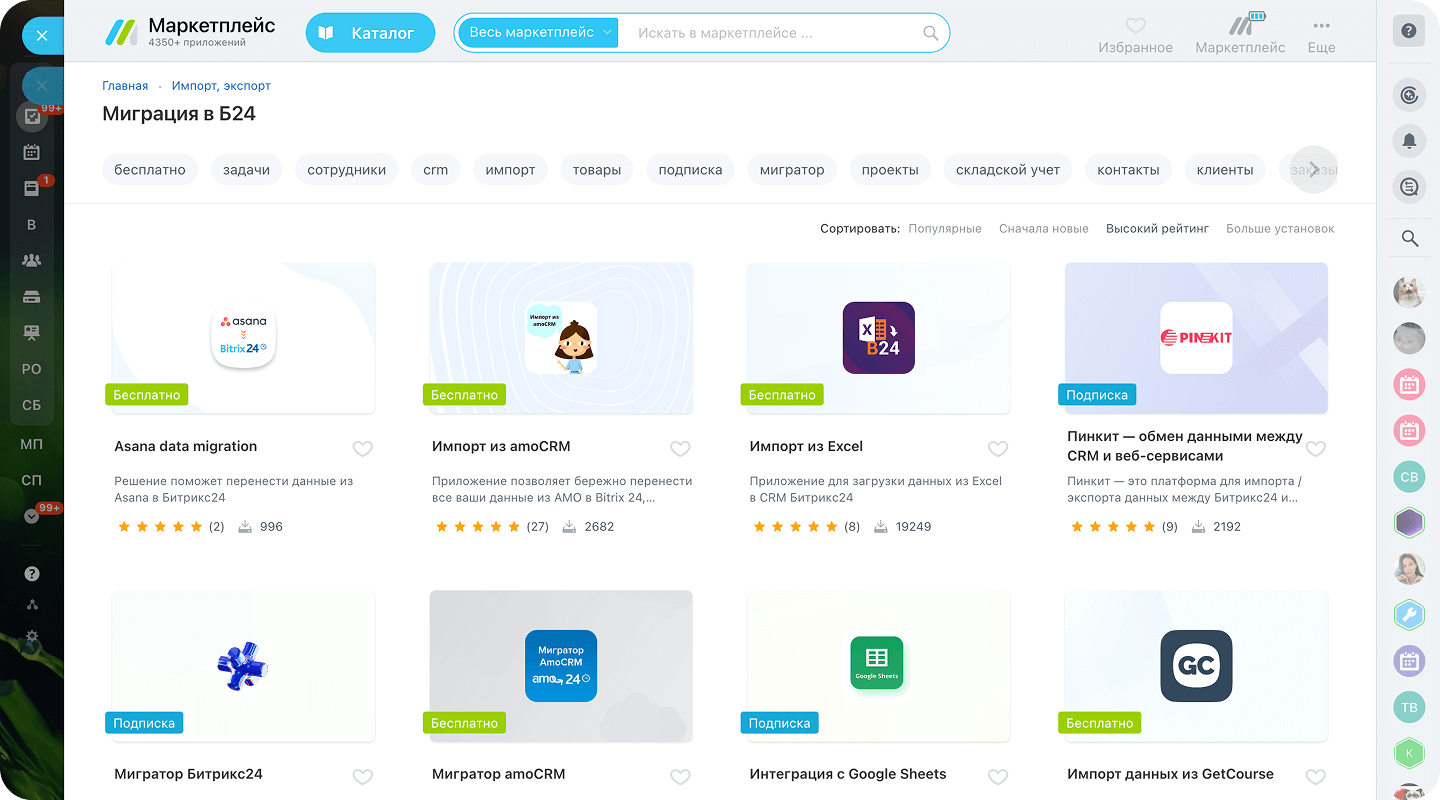Open notifications bell in right sidebar
The height and width of the screenshot is (800, 1440).
tap(1409, 141)
